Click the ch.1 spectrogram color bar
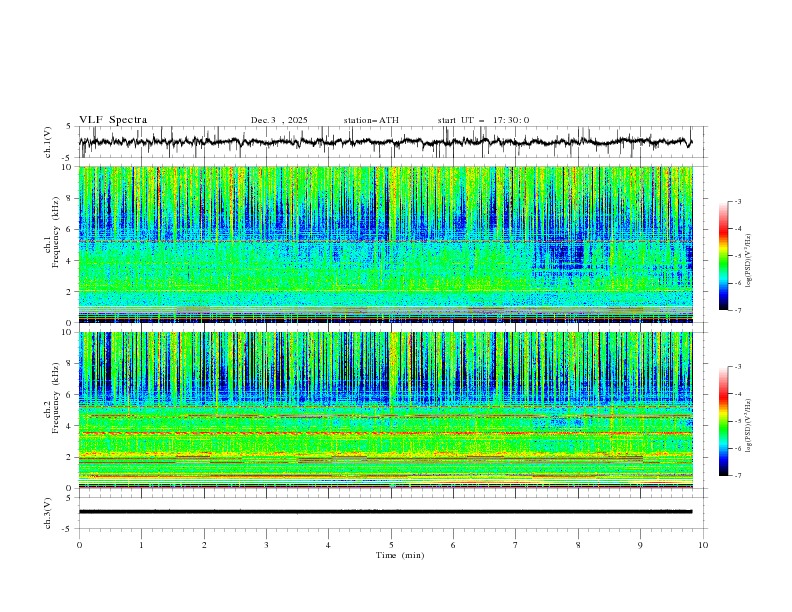Viewport: 792px width, 612px height. pos(723,256)
